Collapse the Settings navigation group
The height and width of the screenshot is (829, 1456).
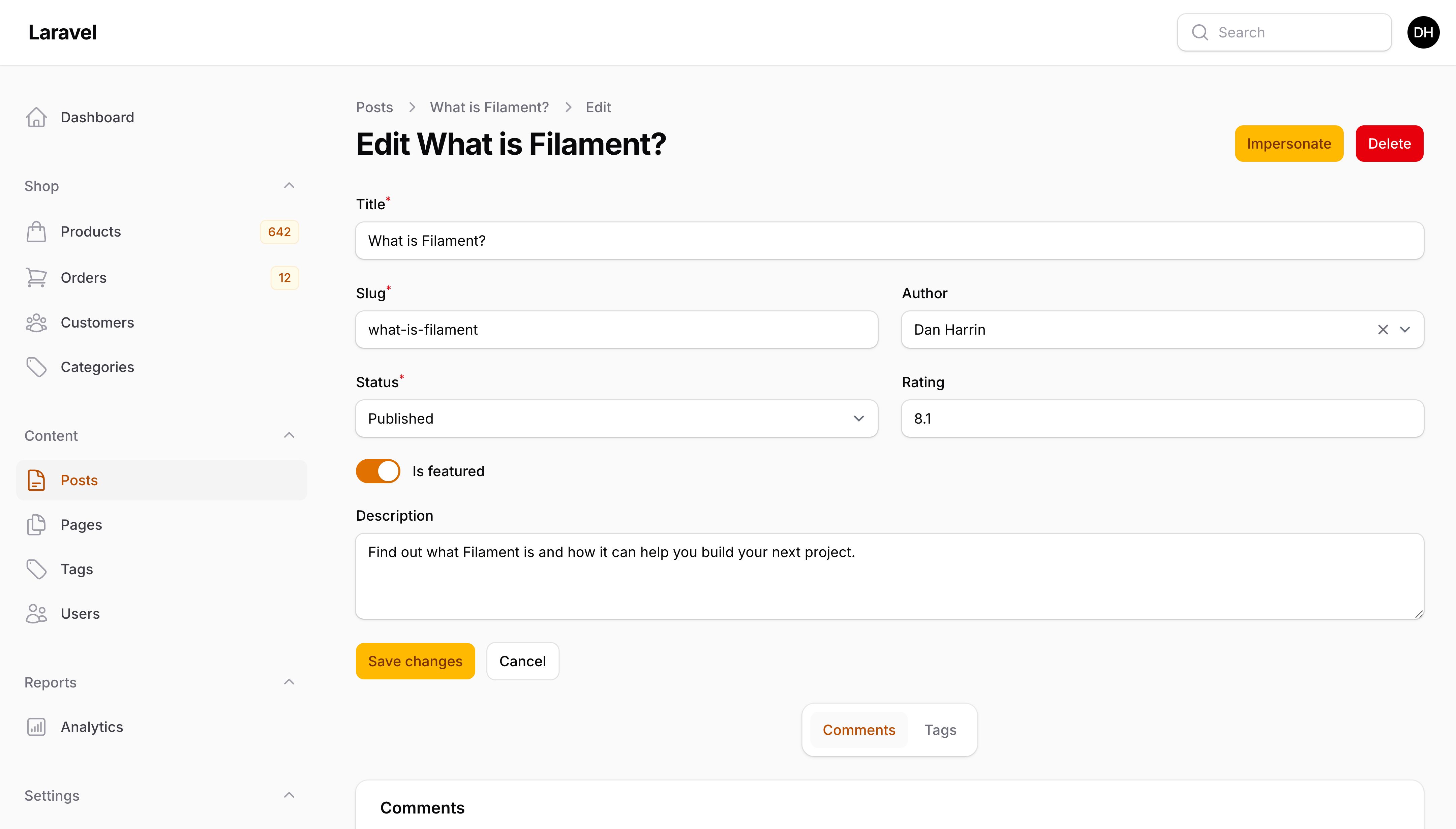[x=289, y=795]
